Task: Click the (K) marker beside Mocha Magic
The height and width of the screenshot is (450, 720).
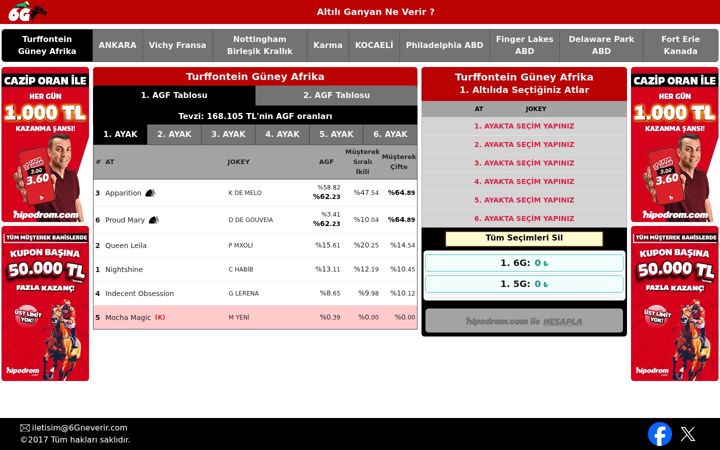Action: pyautogui.click(x=160, y=317)
